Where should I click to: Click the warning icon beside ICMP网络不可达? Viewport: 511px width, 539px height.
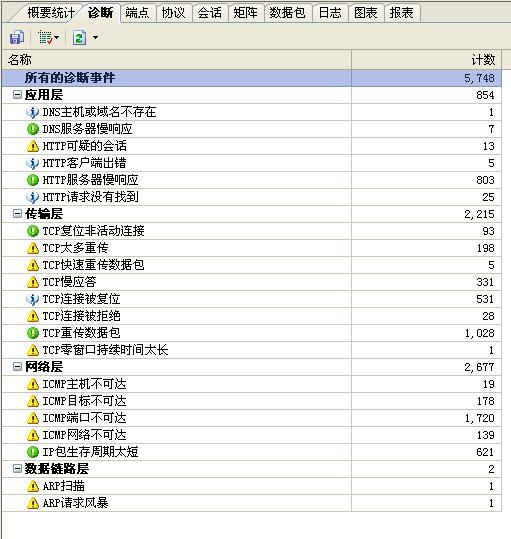33,435
